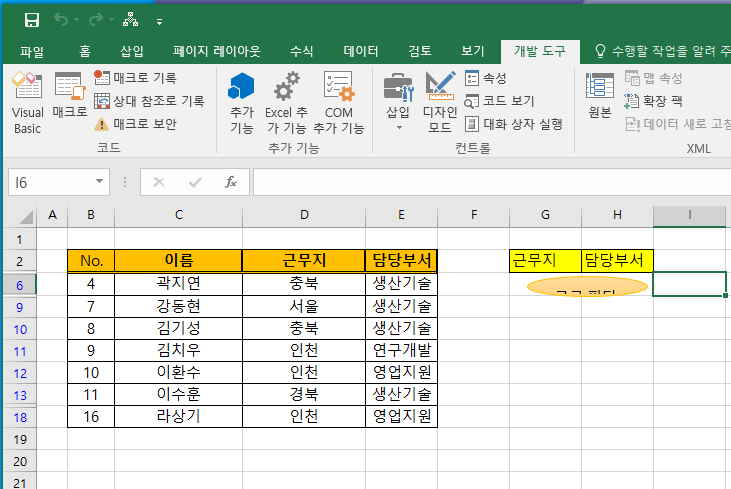Select column D header
The image size is (731, 489).
(x=304, y=215)
